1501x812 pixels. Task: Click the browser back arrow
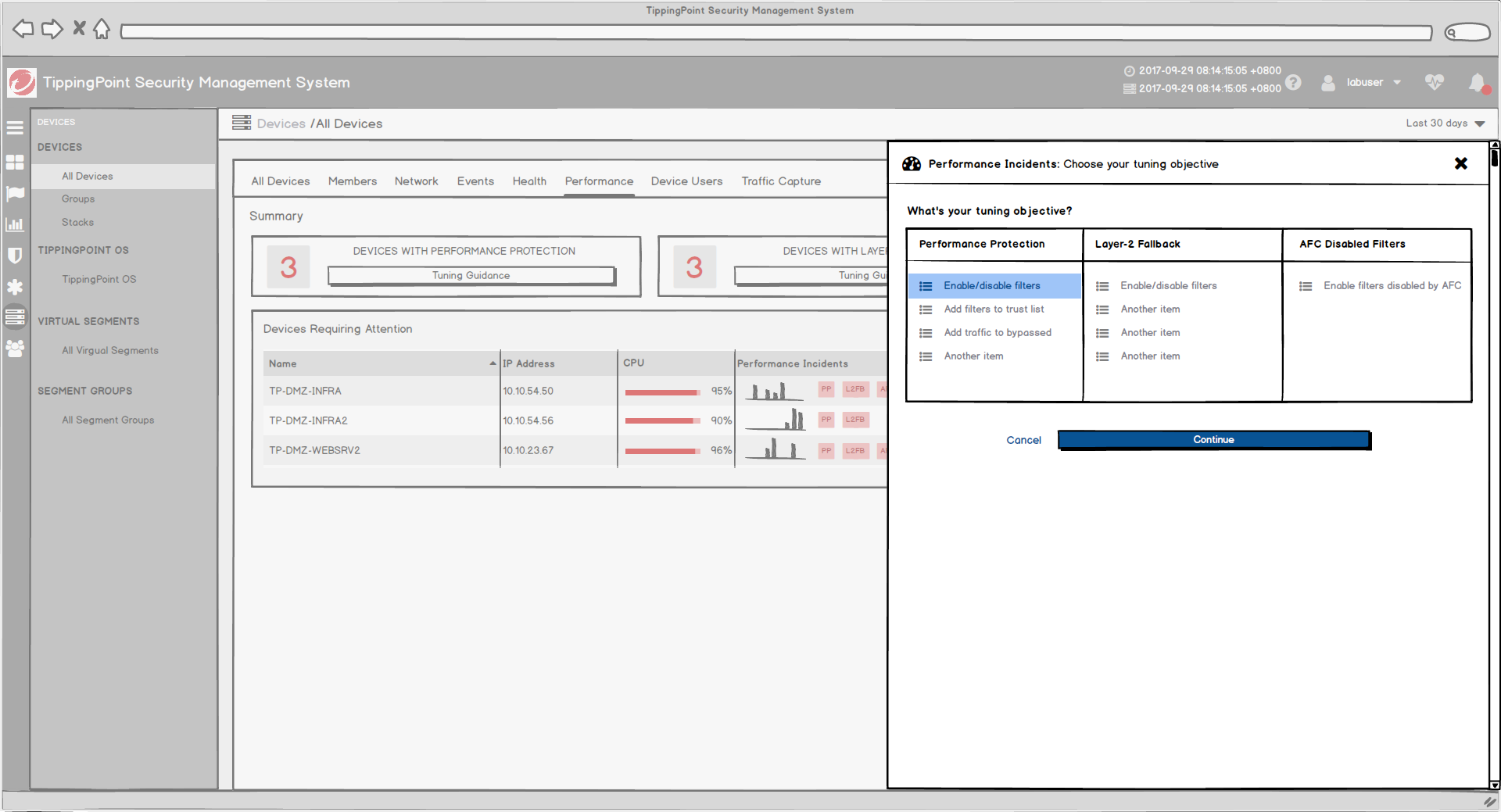coord(23,30)
